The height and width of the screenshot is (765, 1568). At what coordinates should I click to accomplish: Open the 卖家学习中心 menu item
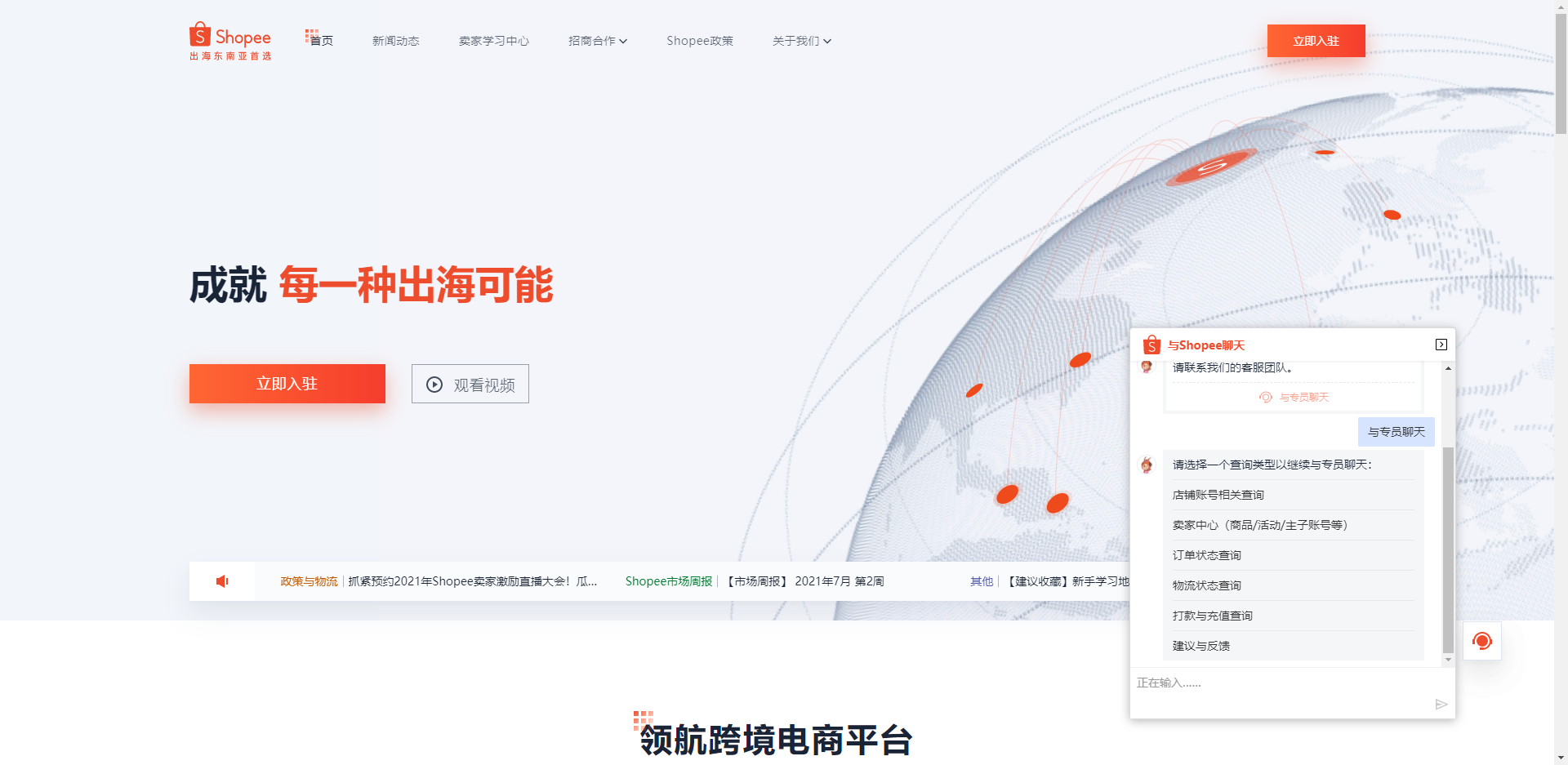tap(493, 41)
